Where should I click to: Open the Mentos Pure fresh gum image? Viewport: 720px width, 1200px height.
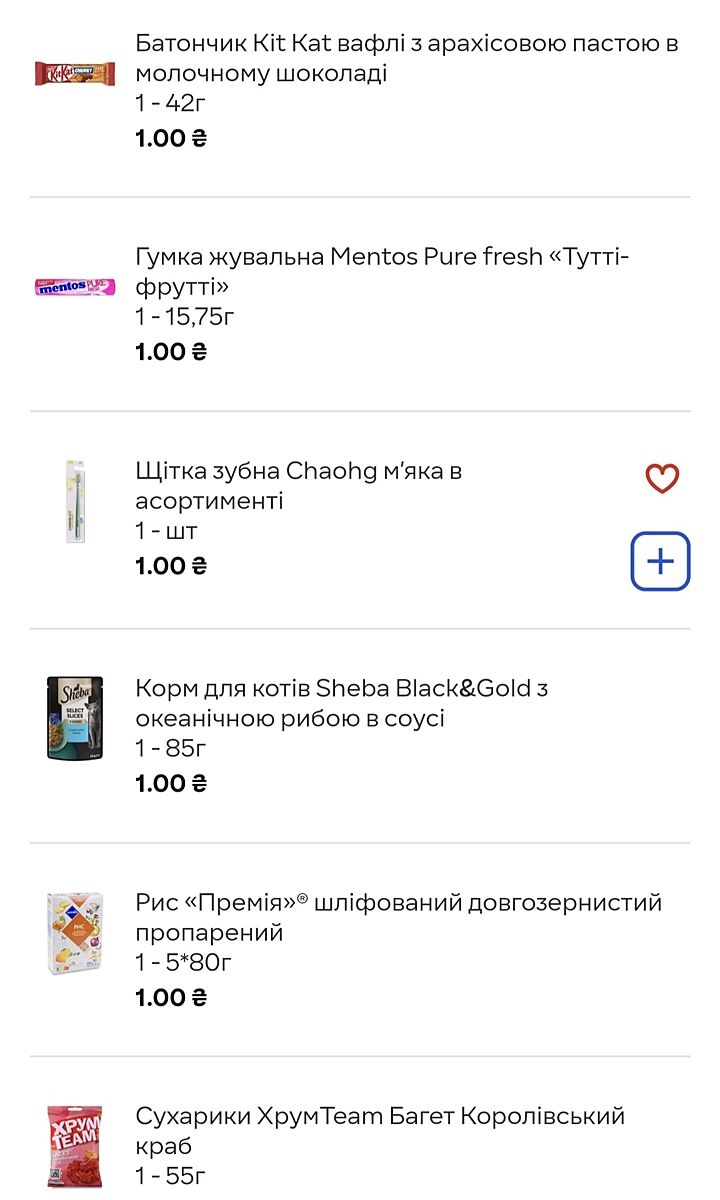(75, 287)
